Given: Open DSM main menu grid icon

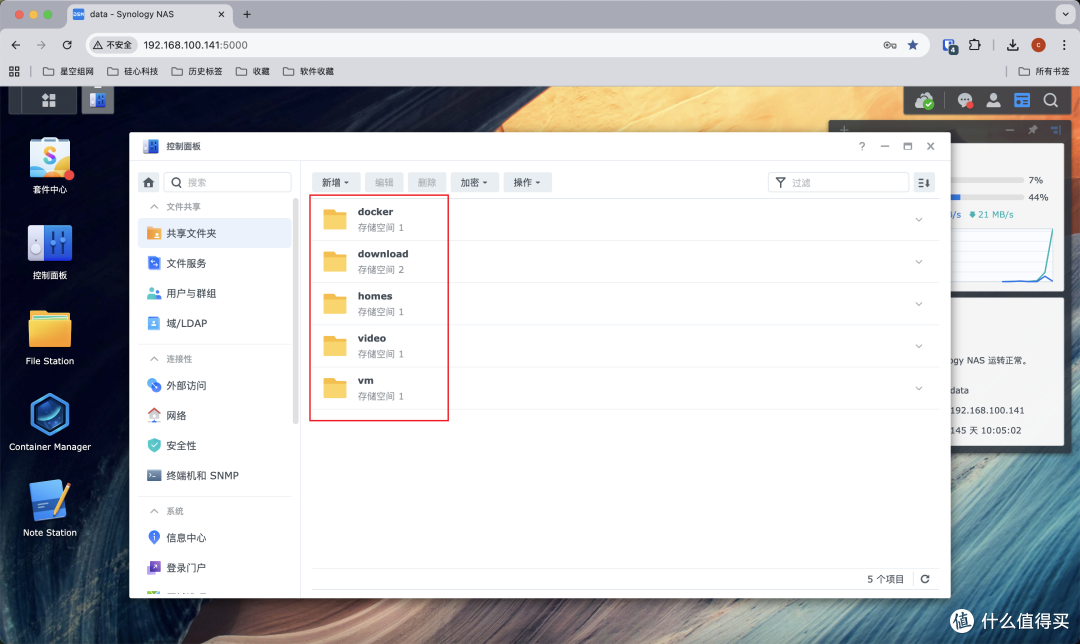Looking at the screenshot, I should tap(49, 101).
